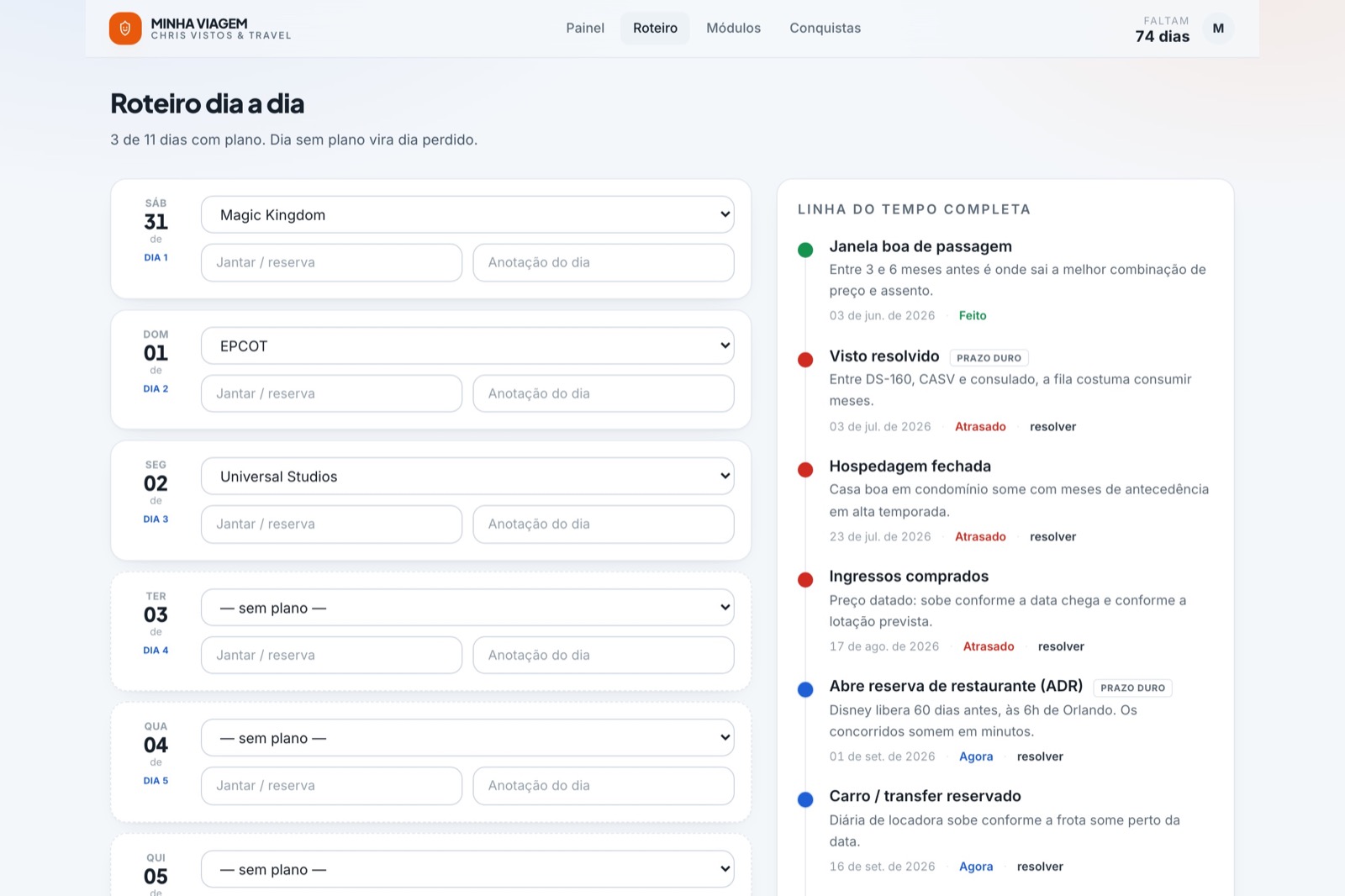The image size is (1345, 896).
Task: Open the Magic Kingdom dropdown for Dia 1
Action: coord(467,214)
